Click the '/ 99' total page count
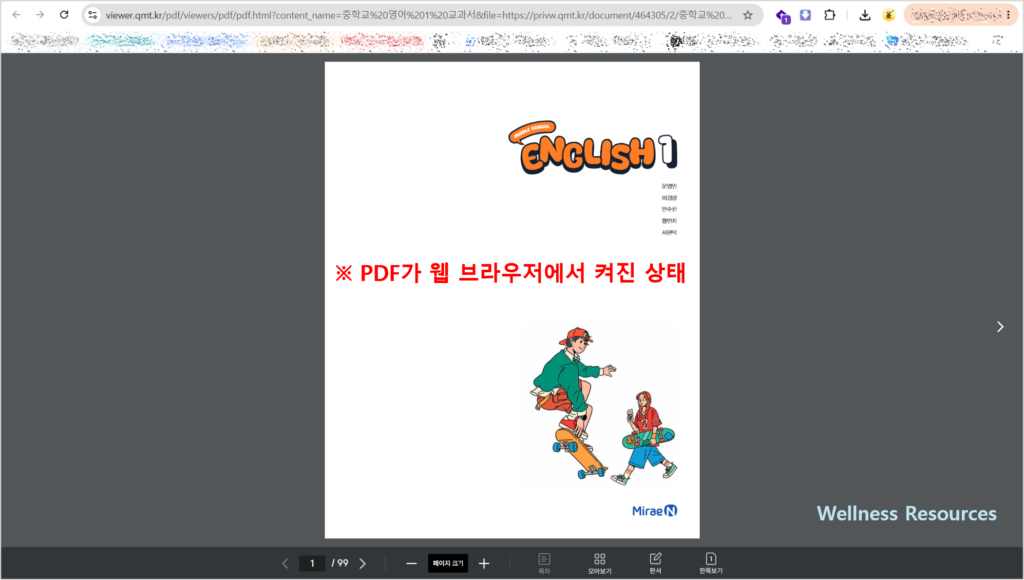 pos(340,563)
